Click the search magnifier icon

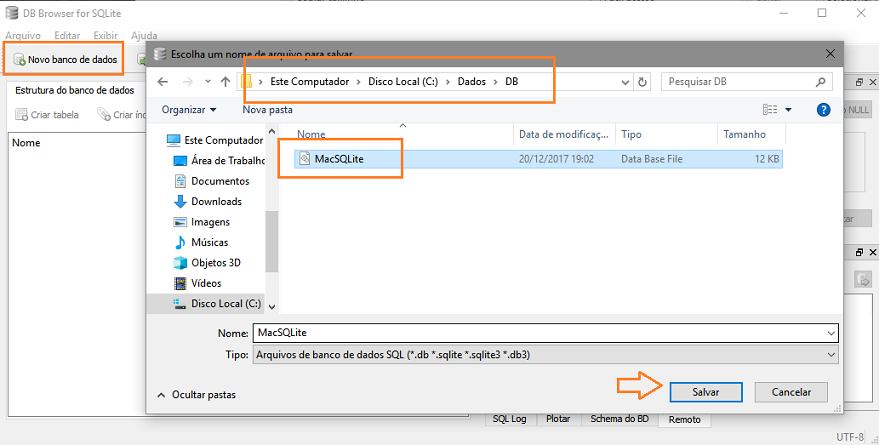click(820, 82)
